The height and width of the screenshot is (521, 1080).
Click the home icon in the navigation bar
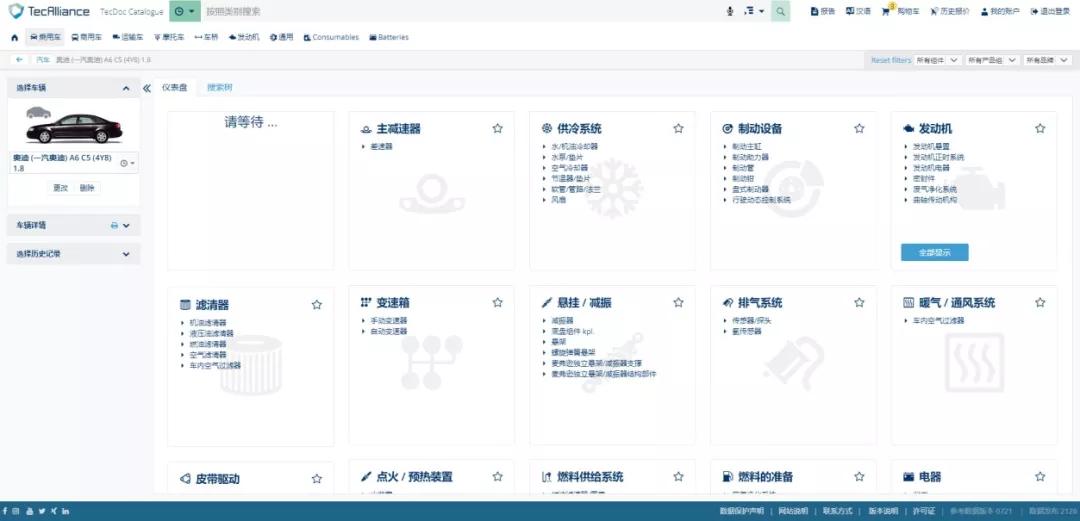coord(14,37)
